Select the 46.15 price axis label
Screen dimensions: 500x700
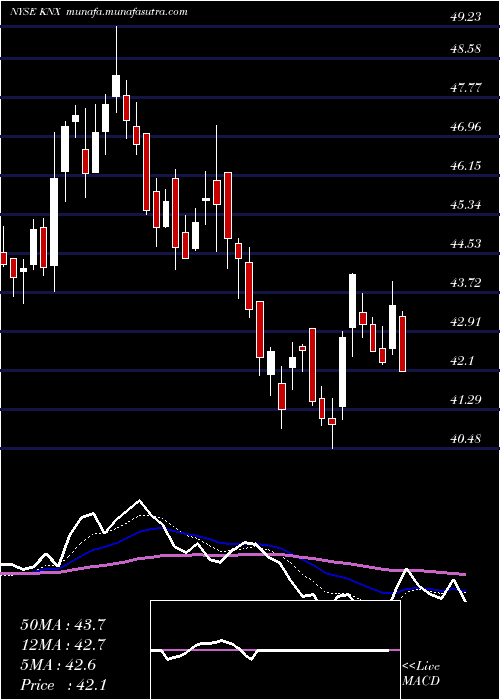click(465, 166)
